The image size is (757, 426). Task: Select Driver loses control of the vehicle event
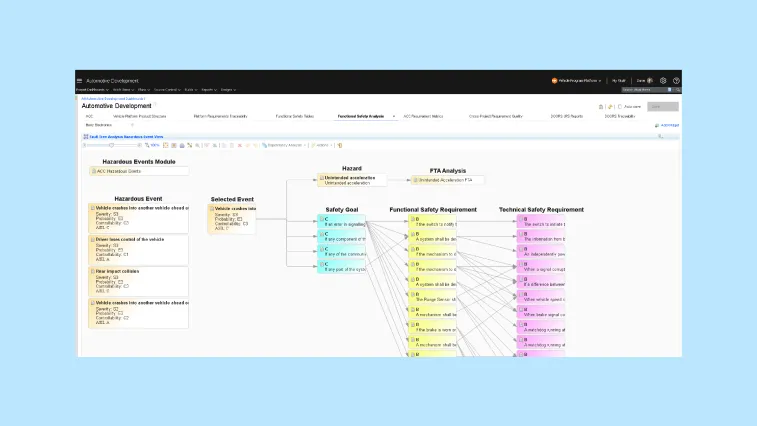coord(139,250)
